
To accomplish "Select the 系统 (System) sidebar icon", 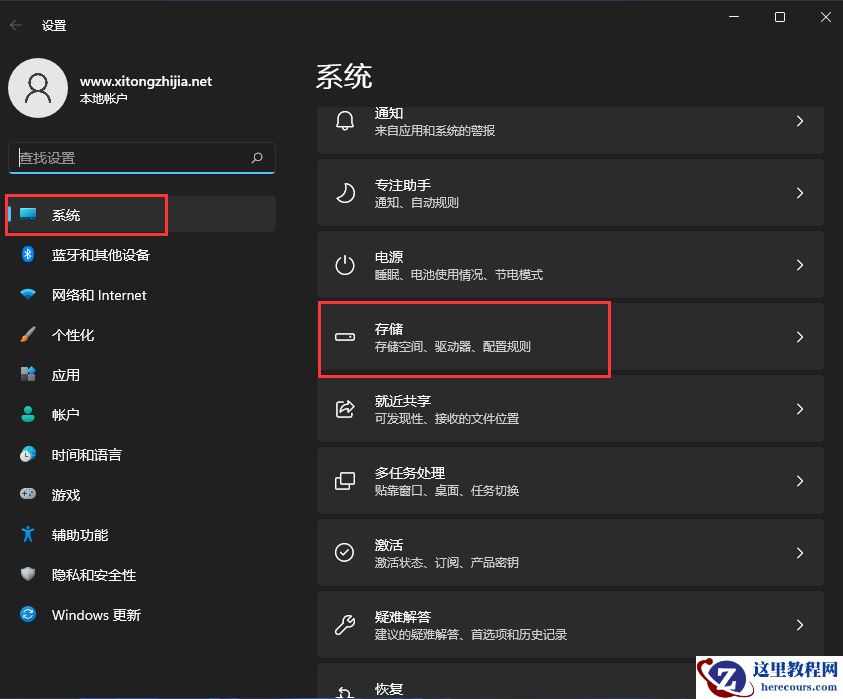I will point(30,214).
